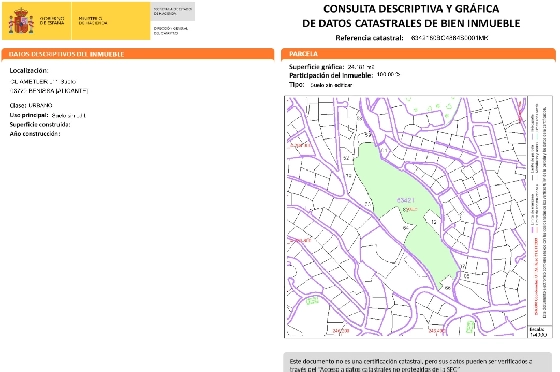560x372 pixels.
Task: Click the gray 'Secretaría de Estado' box
Action: (x=173, y=11)
